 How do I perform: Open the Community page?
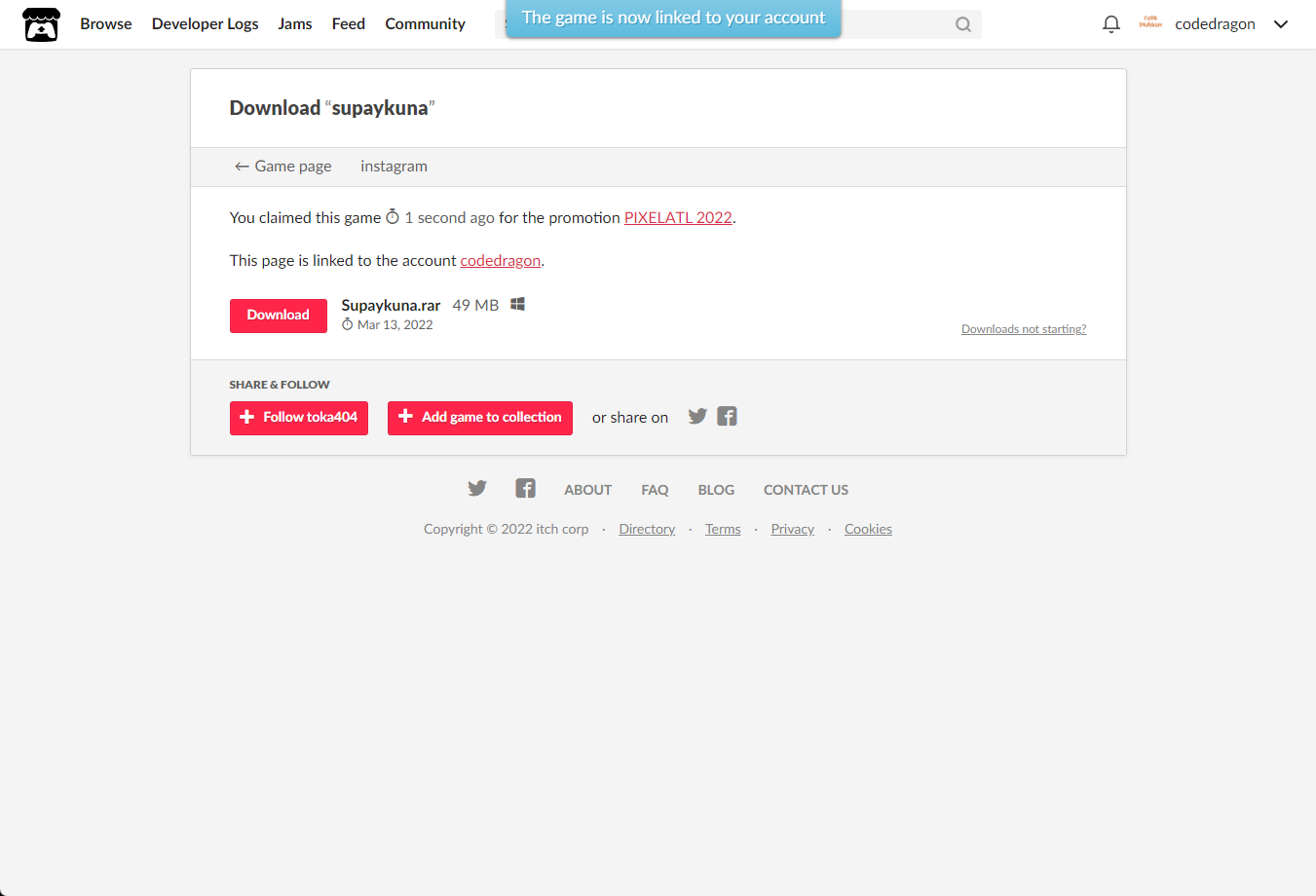click(426, 24)
